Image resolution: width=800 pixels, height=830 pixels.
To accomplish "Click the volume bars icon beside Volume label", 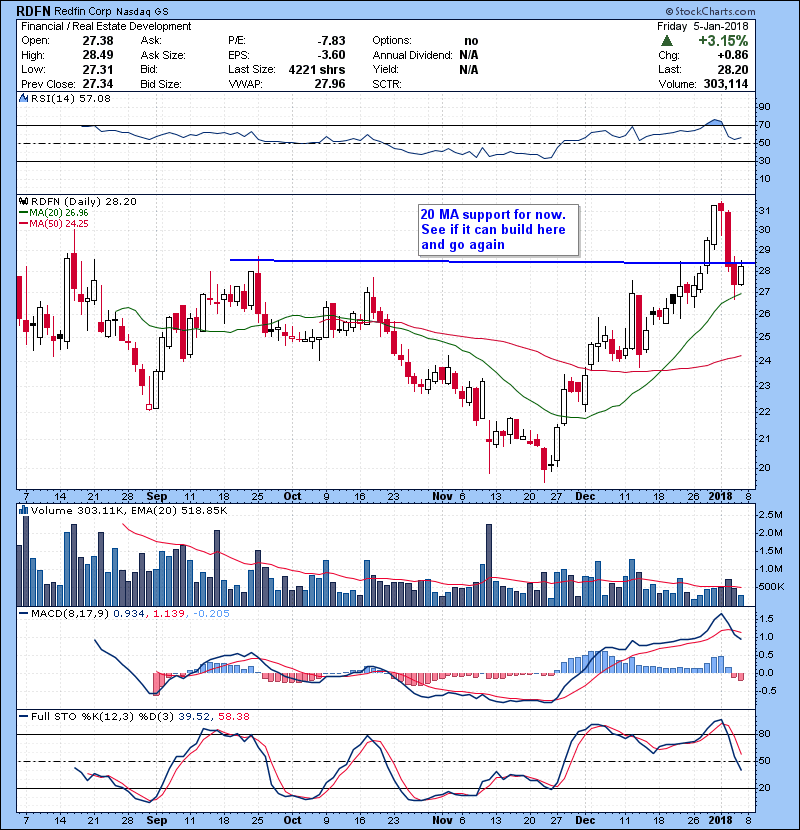I will (23, 510).
